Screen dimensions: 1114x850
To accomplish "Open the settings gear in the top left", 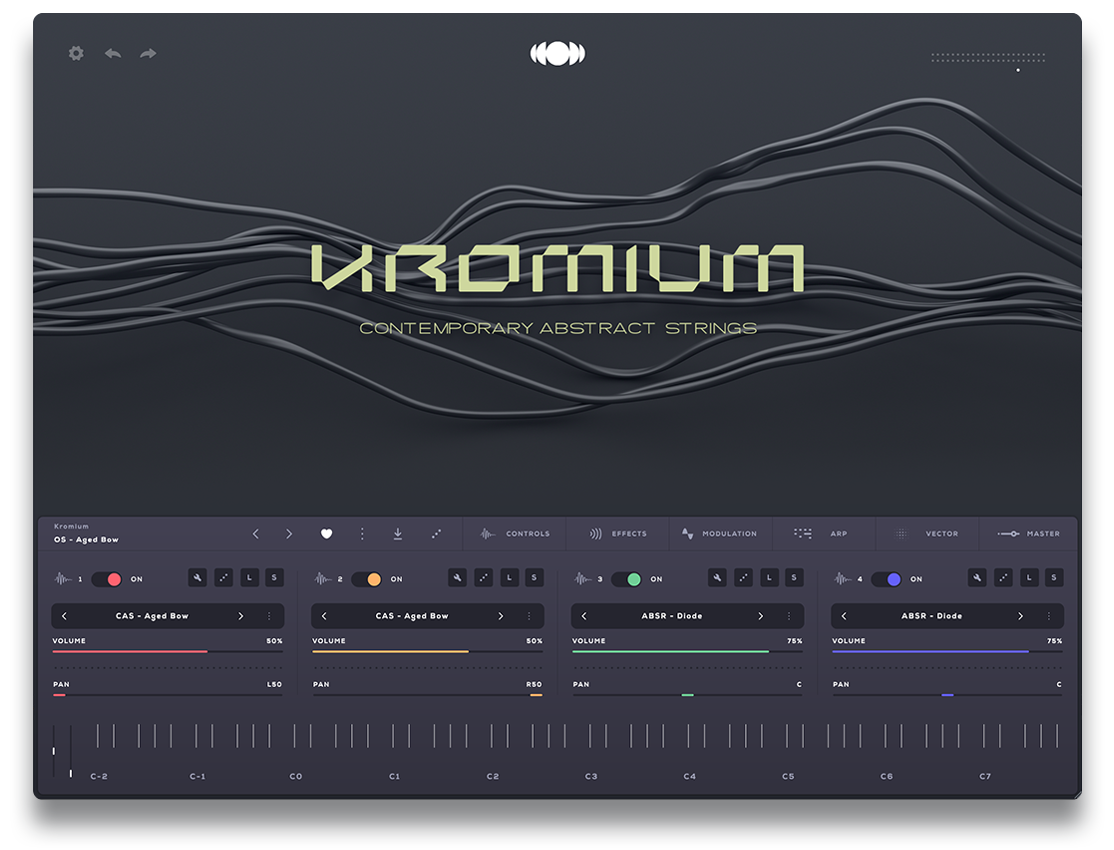I will tap(75, 53).
